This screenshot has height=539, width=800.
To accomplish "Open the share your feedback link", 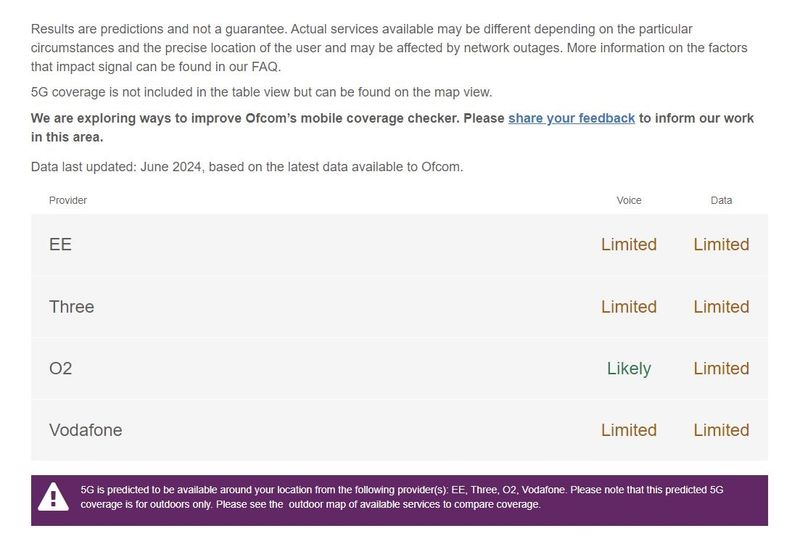I will [x=571, y=118].
